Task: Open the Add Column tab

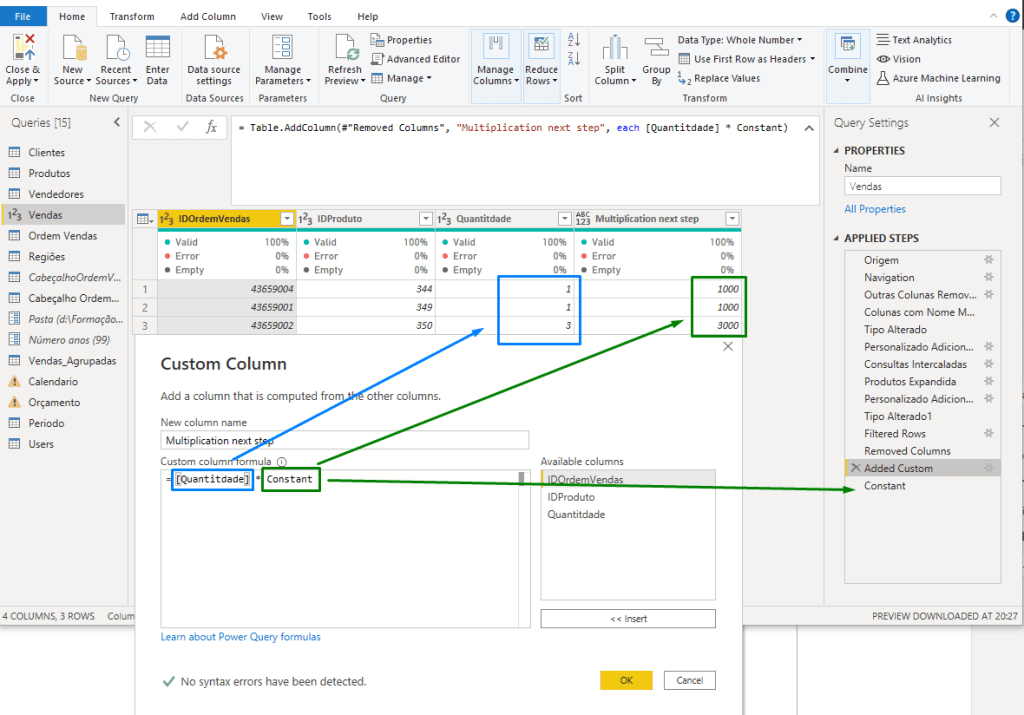Action: (208, 17)
